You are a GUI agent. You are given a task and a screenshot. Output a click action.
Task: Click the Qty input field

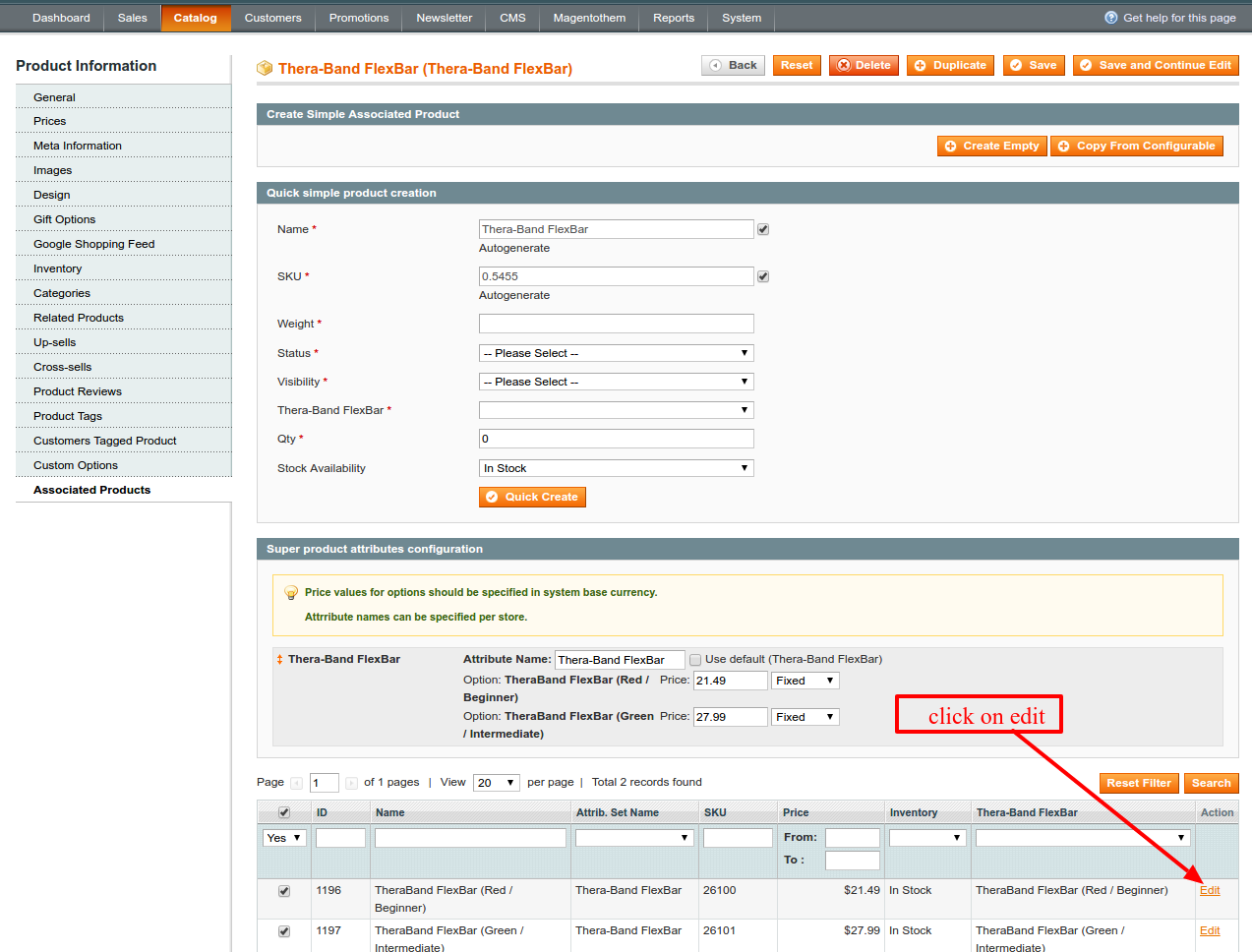[x=617, y=439]
